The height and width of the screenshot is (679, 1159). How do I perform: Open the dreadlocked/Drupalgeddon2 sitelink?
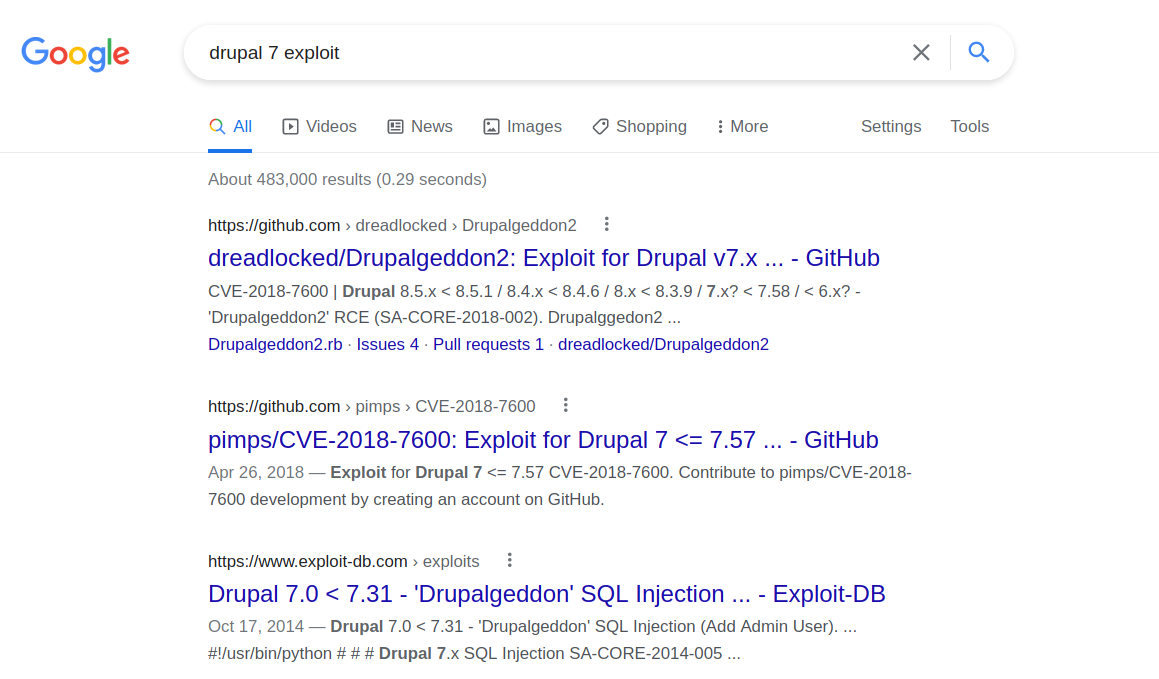tap(663, 344)
